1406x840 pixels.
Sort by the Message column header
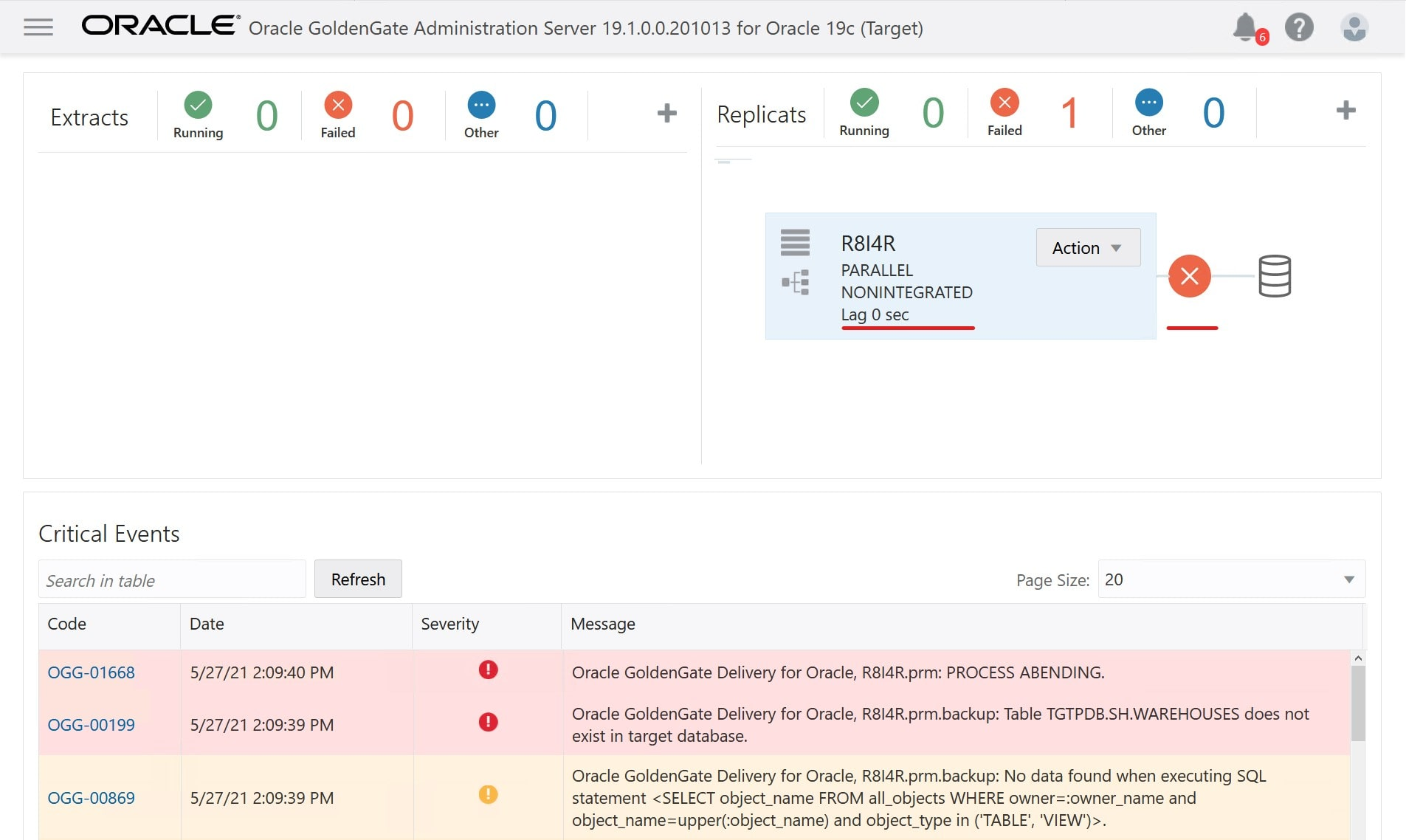click(x=962, y=624)
